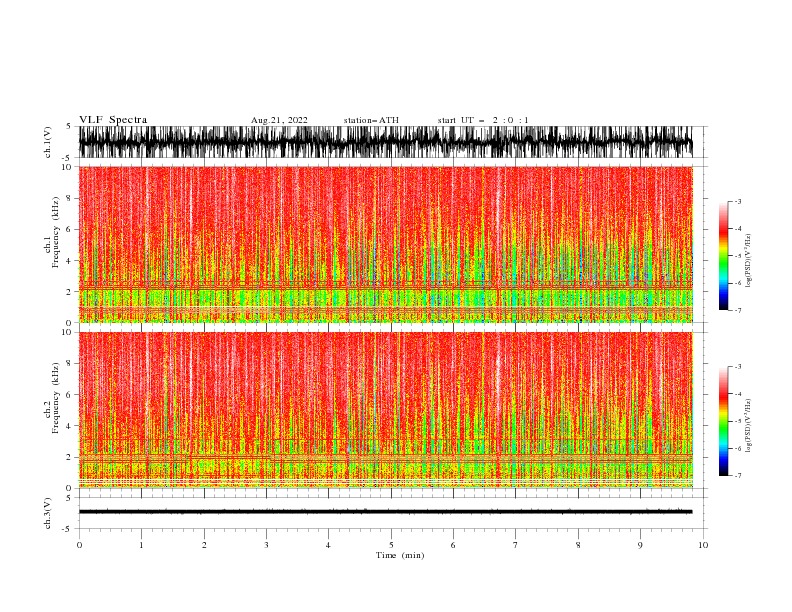This screenshot has height=612, width=792.
Task: Click the "4" tick on the time axis
Action: coord(328,545)
